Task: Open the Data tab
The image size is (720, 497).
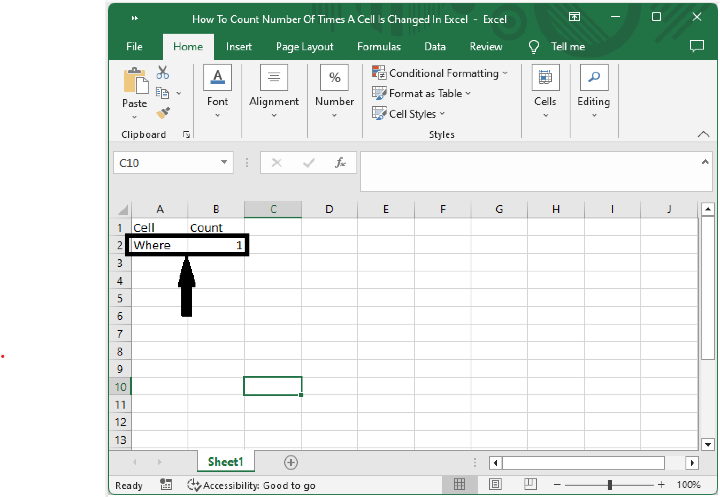Action: pyautogui.click(x=435, y=46)
